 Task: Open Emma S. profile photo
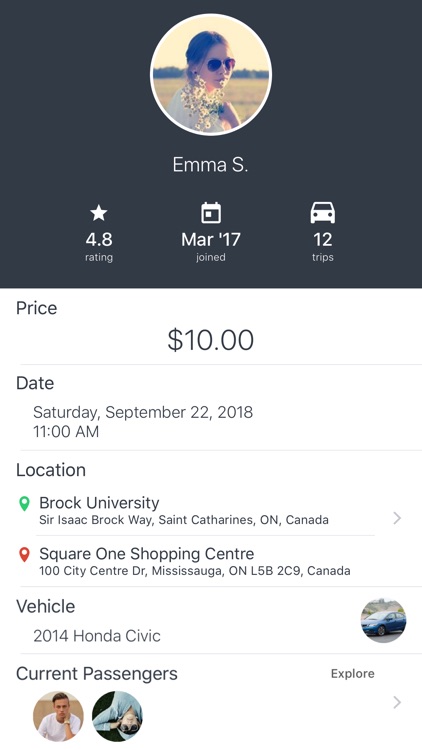(211, 75)
